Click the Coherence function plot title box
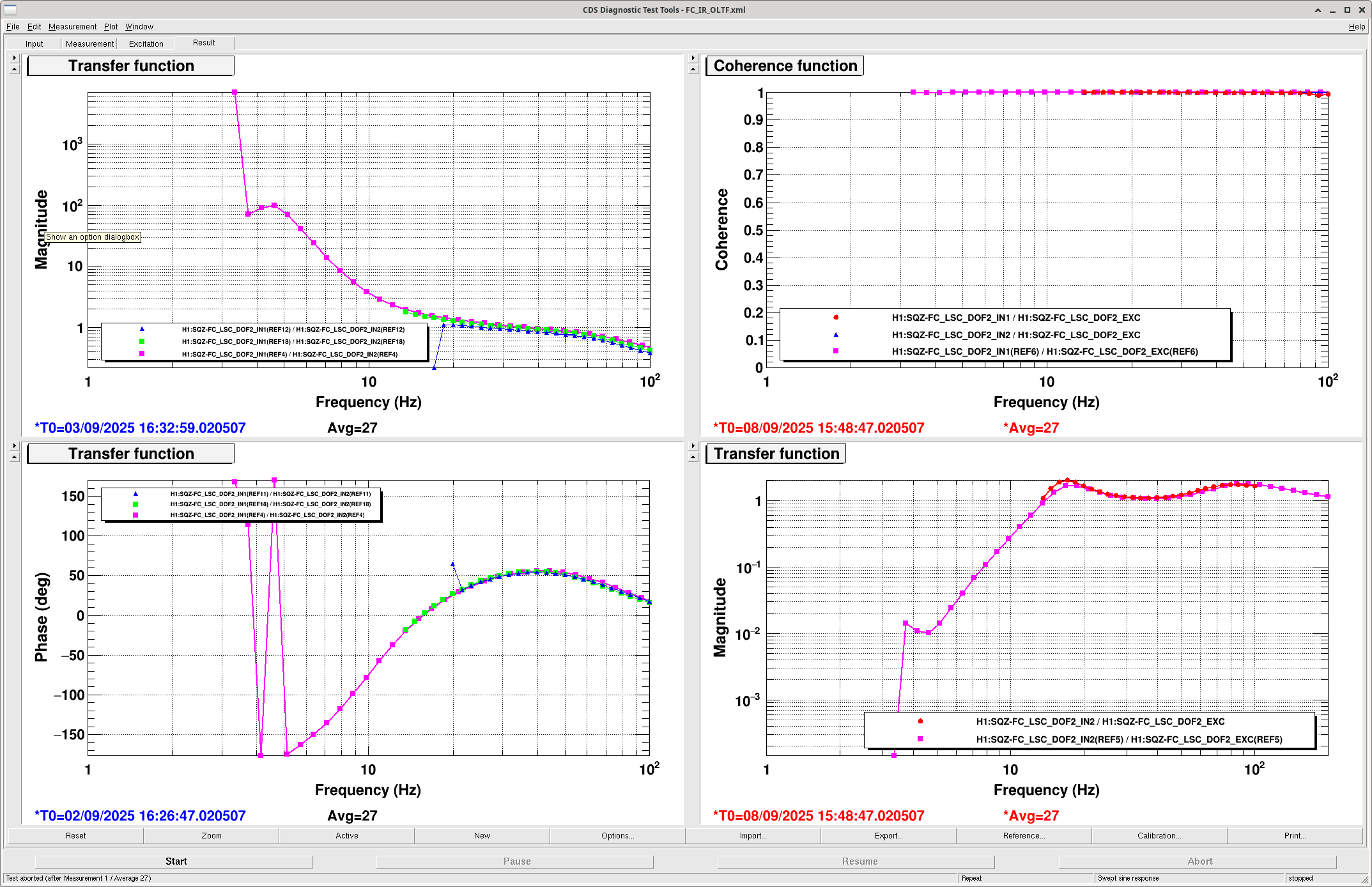Screen dimensions: 1372x887 click(785, 66)
